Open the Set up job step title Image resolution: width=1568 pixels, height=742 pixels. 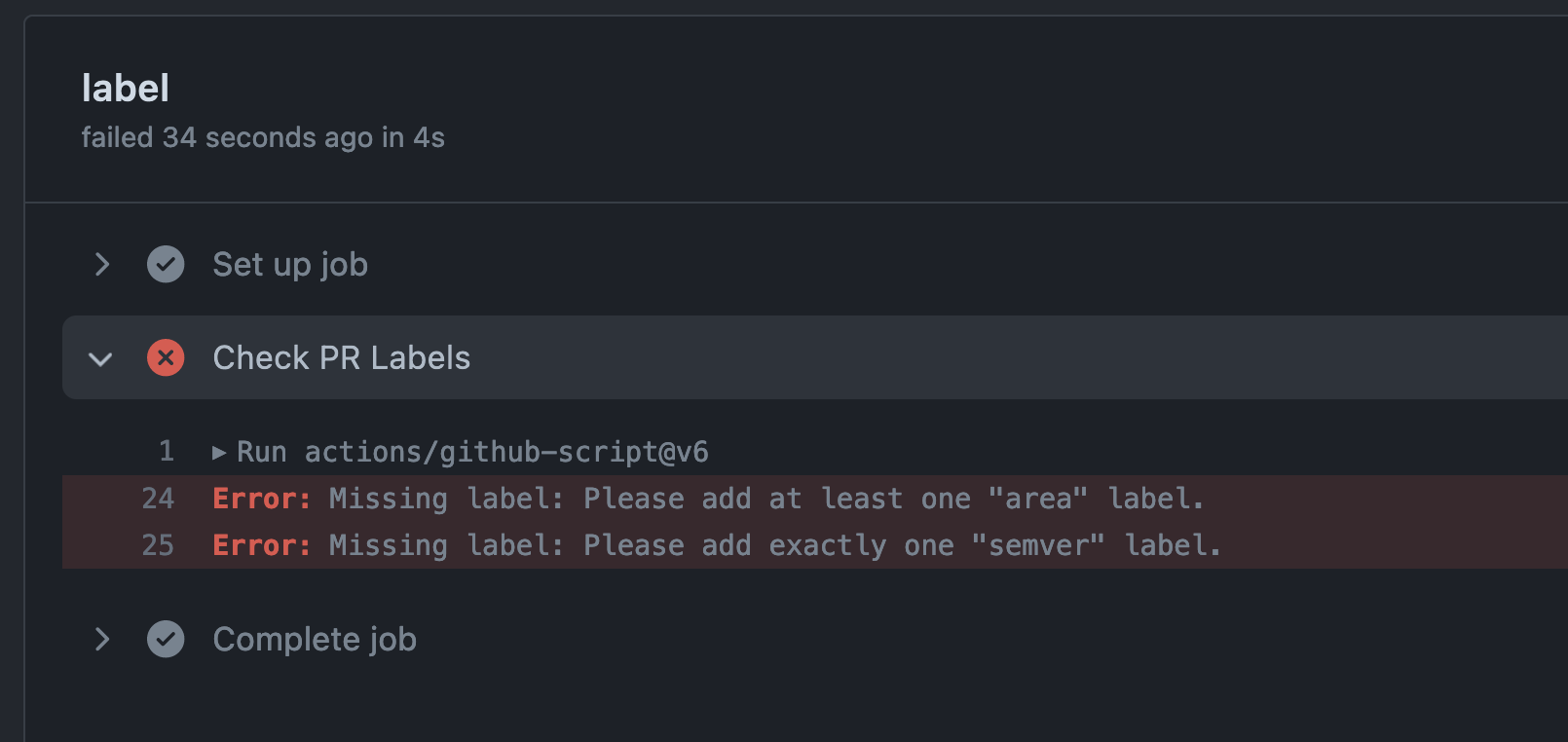pyautogui.click(x=290, y=264)
